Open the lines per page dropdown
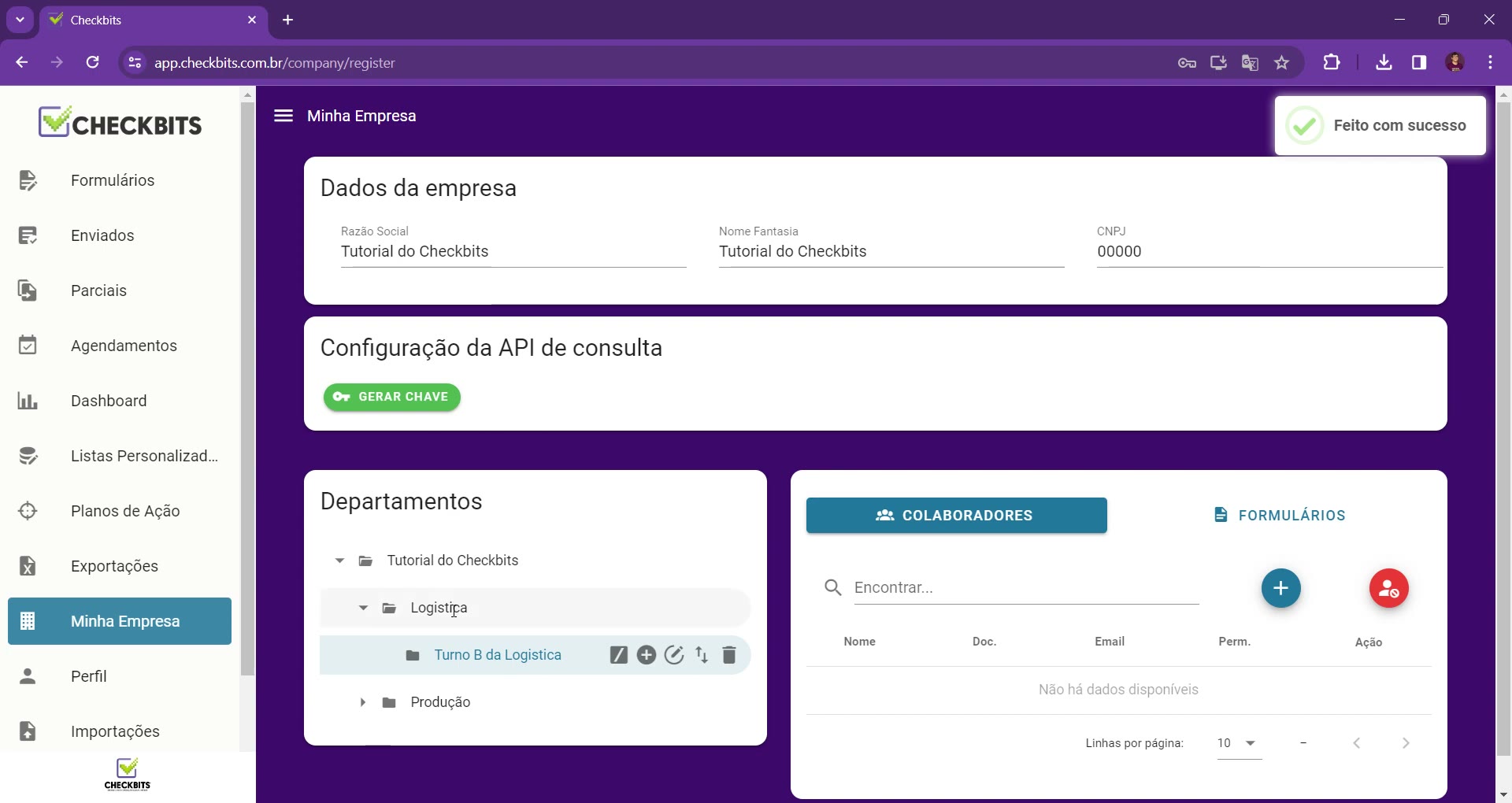 point(1240,743)
